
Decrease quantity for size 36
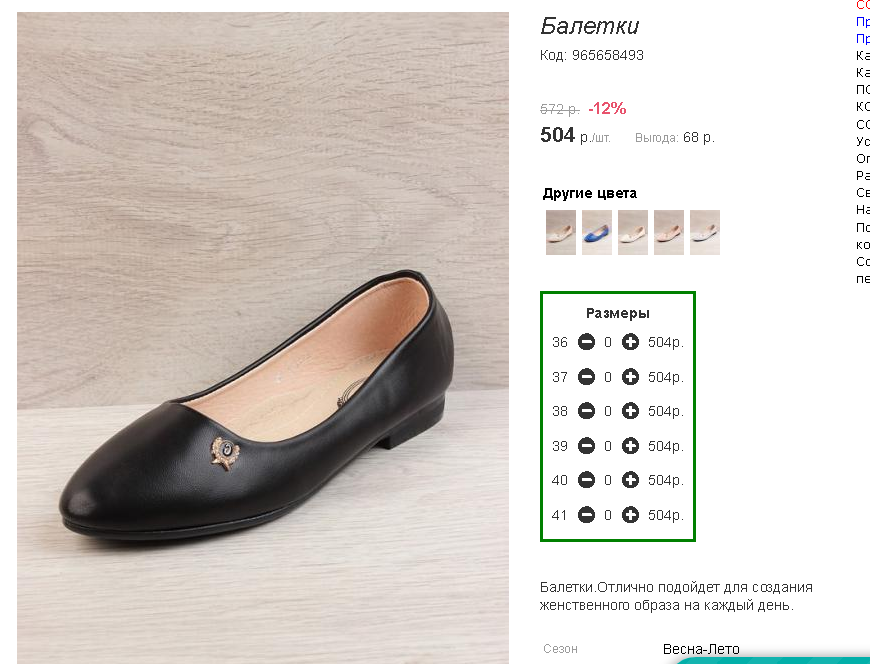click(586, 342)
